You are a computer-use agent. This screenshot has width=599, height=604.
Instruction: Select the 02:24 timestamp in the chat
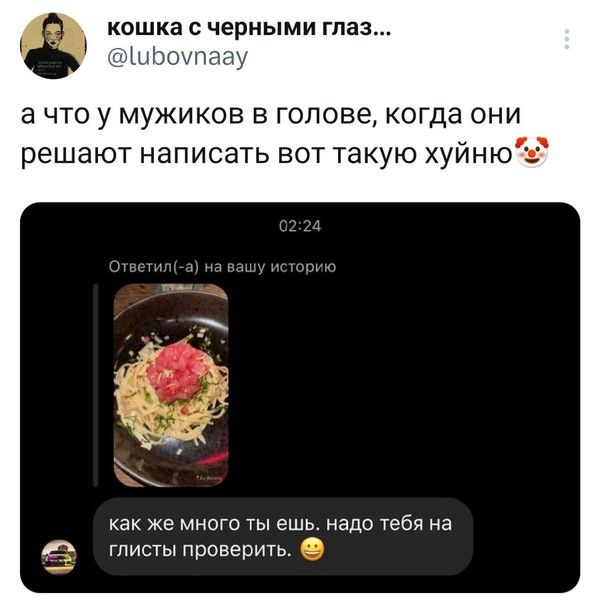click(x=300, y=226)
